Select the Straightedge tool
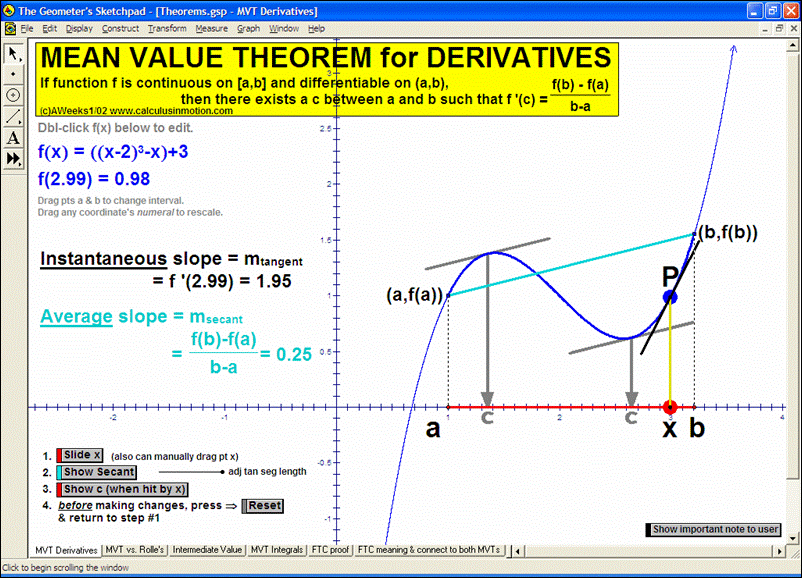This screenshot has width=802, height=578. click(13, 115)
